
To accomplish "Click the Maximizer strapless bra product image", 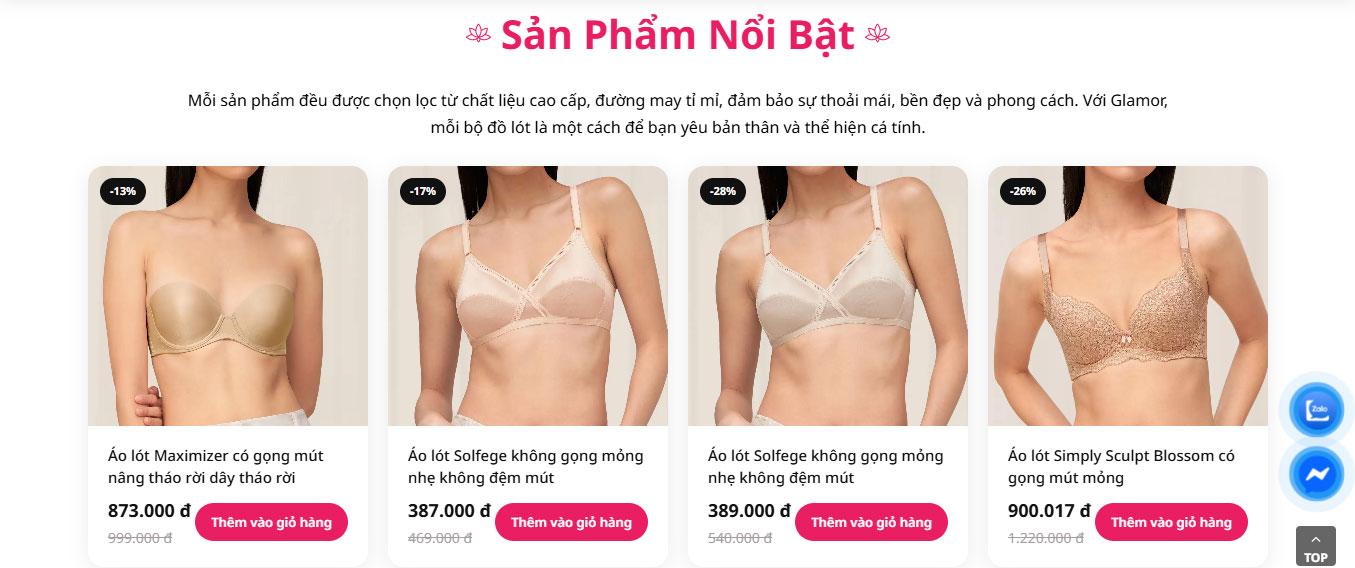I will point(228,296).
